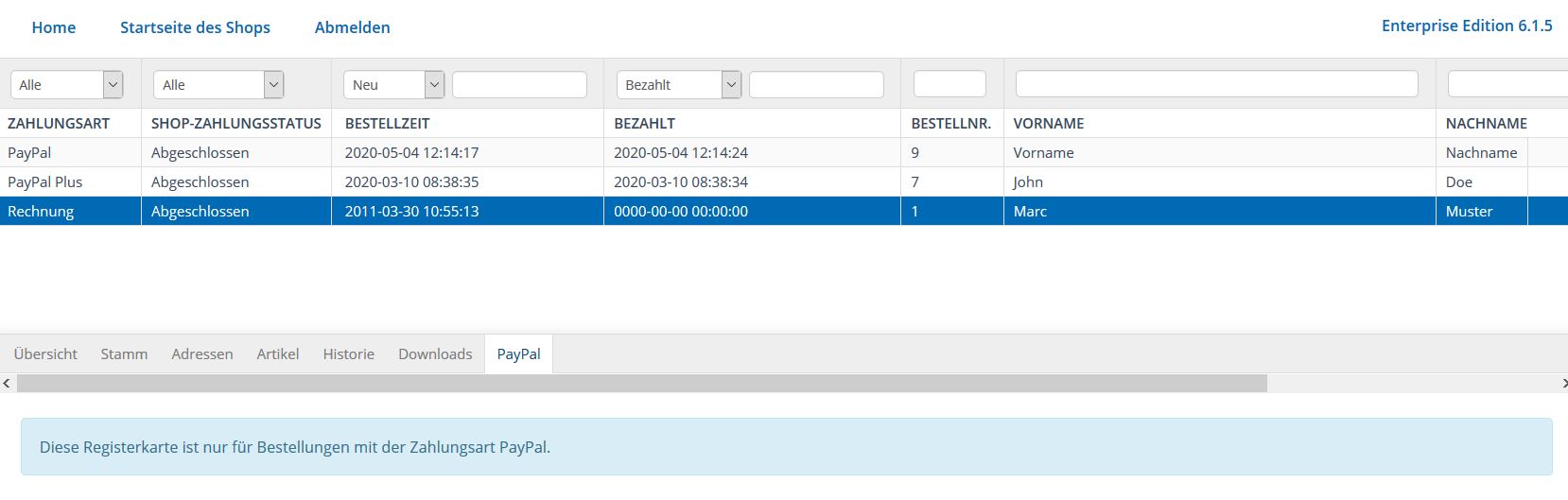This screenshot has width=1568, height=500.
Task: Open the Artikel tab
Action: coord(278,353)
